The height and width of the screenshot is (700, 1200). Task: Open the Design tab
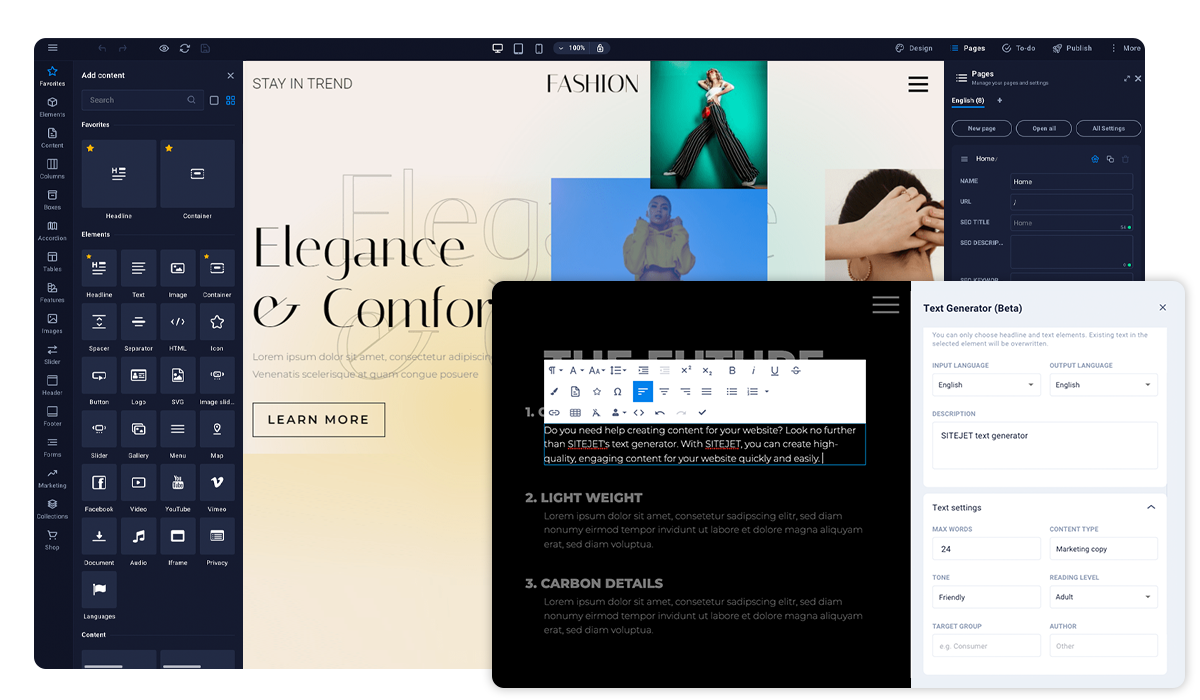(914, 48)
